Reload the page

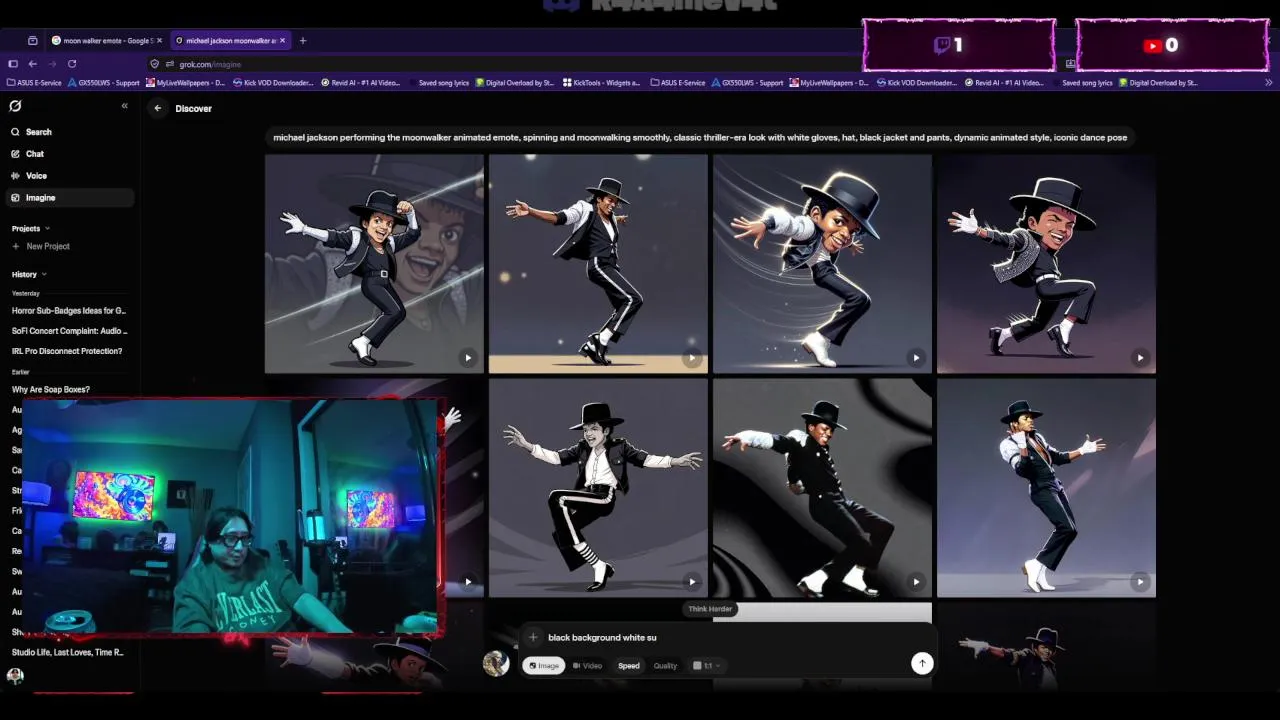click(72, 64)
